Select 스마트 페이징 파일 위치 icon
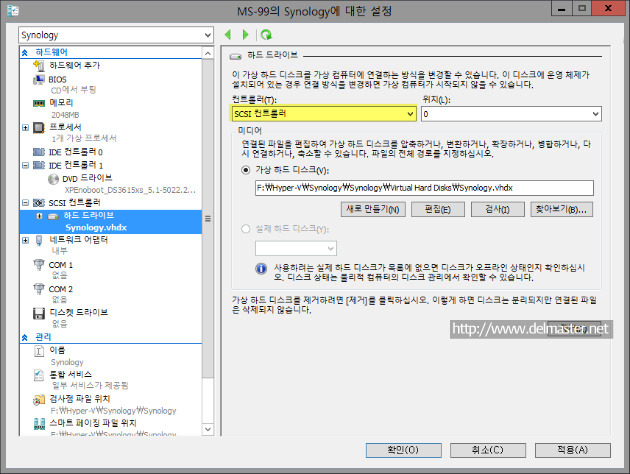The width and height of the screenshot is (630, 474). point(39,423)
